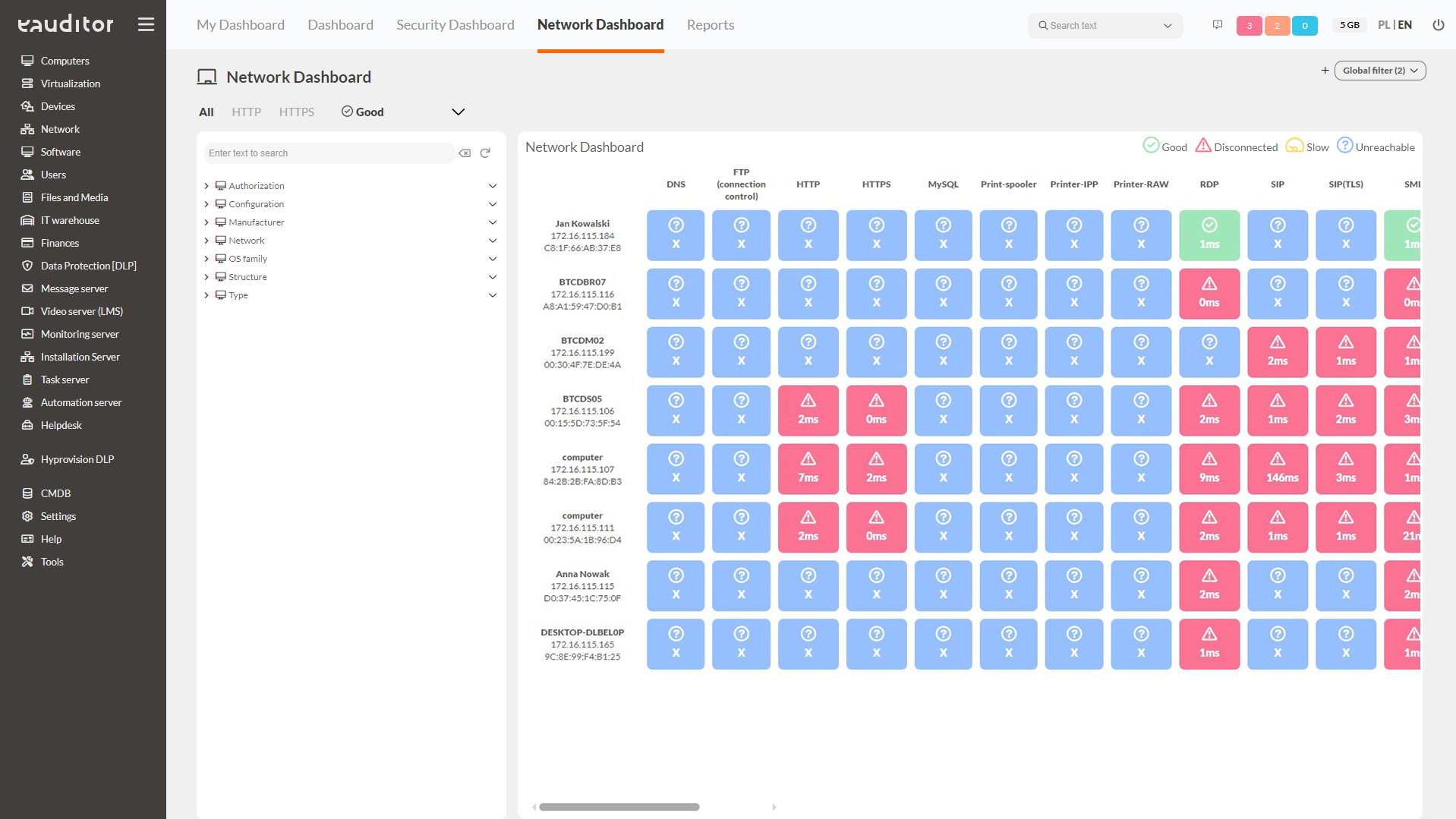Open Task server section
Viewport: 1456px width, 819px height.
click(x=65, y=380)
